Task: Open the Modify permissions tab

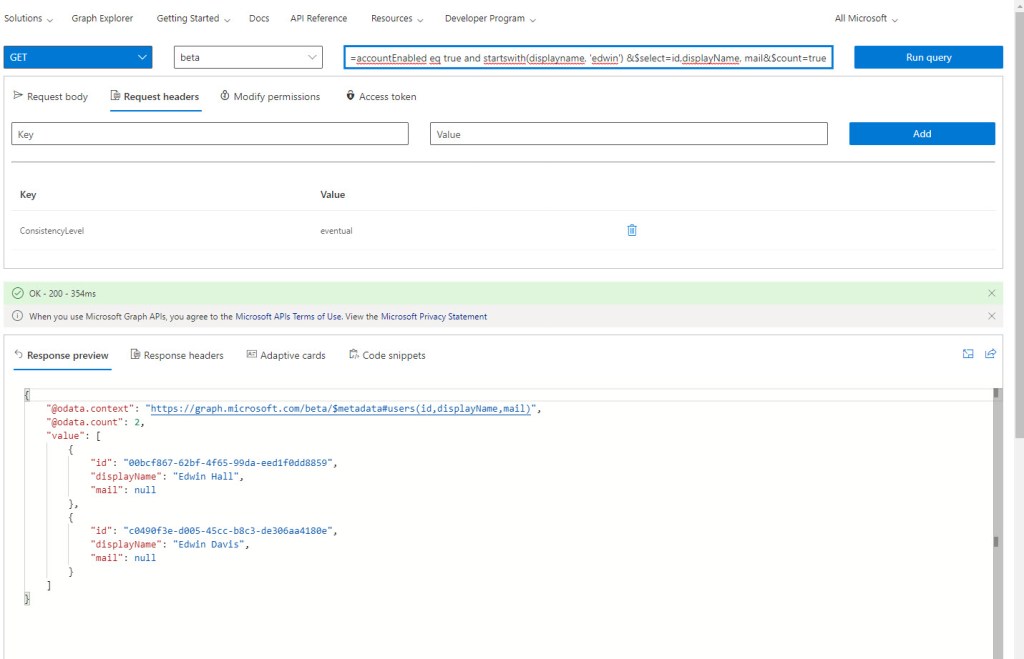Action: point(270,97)
